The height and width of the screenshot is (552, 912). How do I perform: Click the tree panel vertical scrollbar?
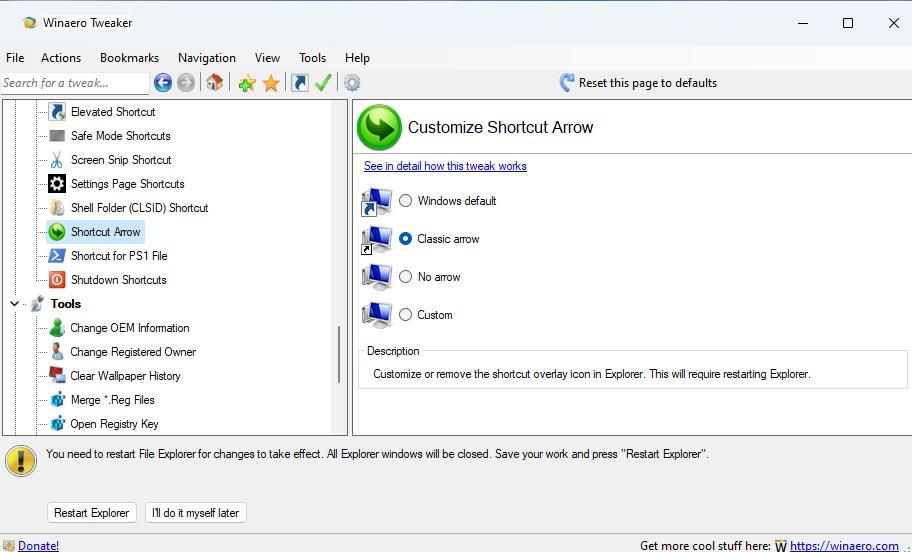[340, 354]
